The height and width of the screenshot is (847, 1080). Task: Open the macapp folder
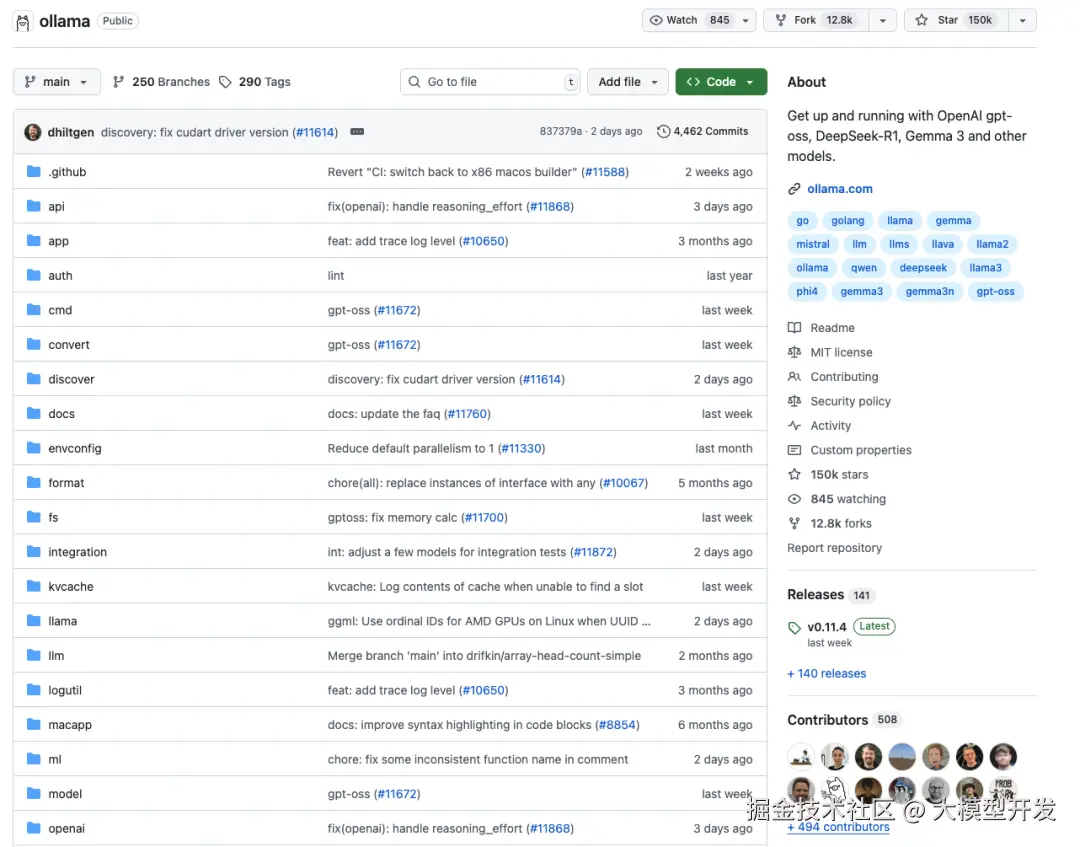(70, 724)
